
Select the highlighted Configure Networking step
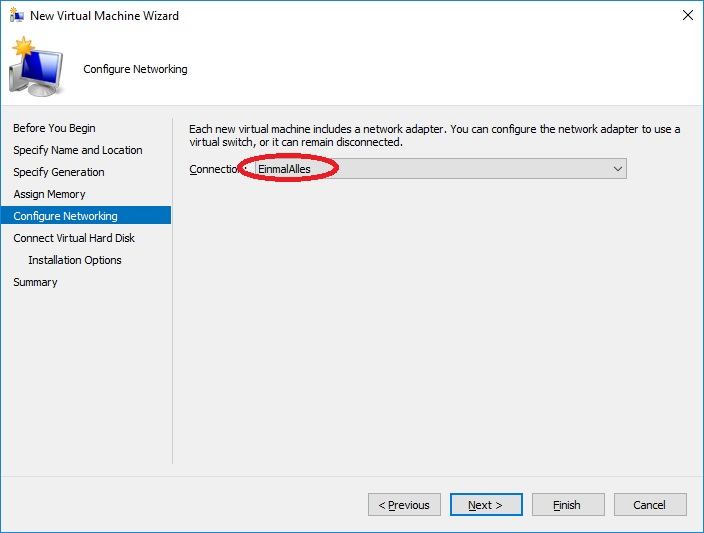click(x=65, y=216)
